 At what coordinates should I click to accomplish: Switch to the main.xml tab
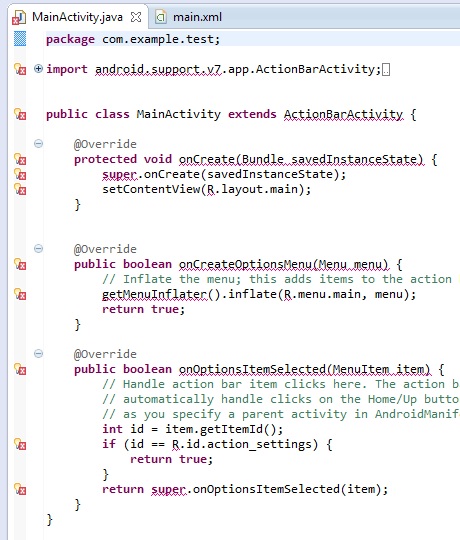(189, 17)
